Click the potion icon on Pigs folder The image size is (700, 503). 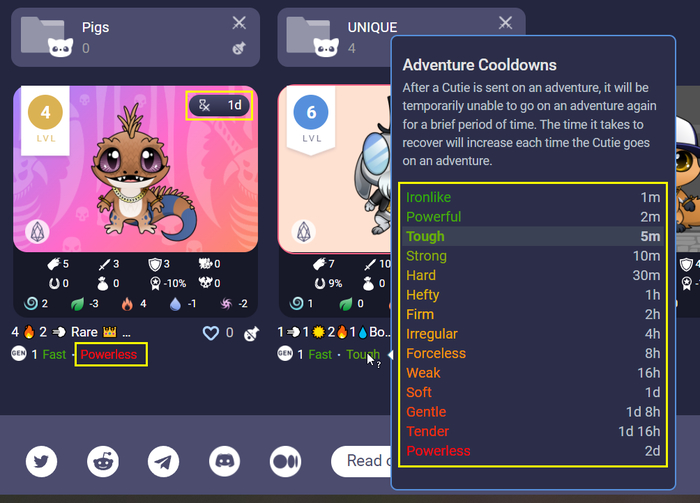tap(239, 48)
